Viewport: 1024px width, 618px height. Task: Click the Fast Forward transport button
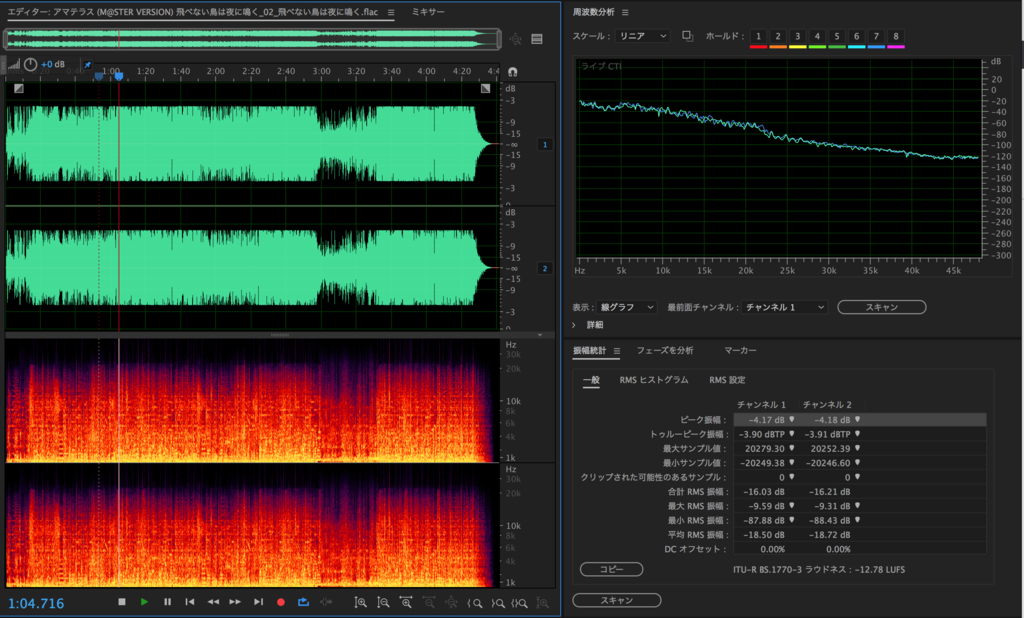coord(235,602)
